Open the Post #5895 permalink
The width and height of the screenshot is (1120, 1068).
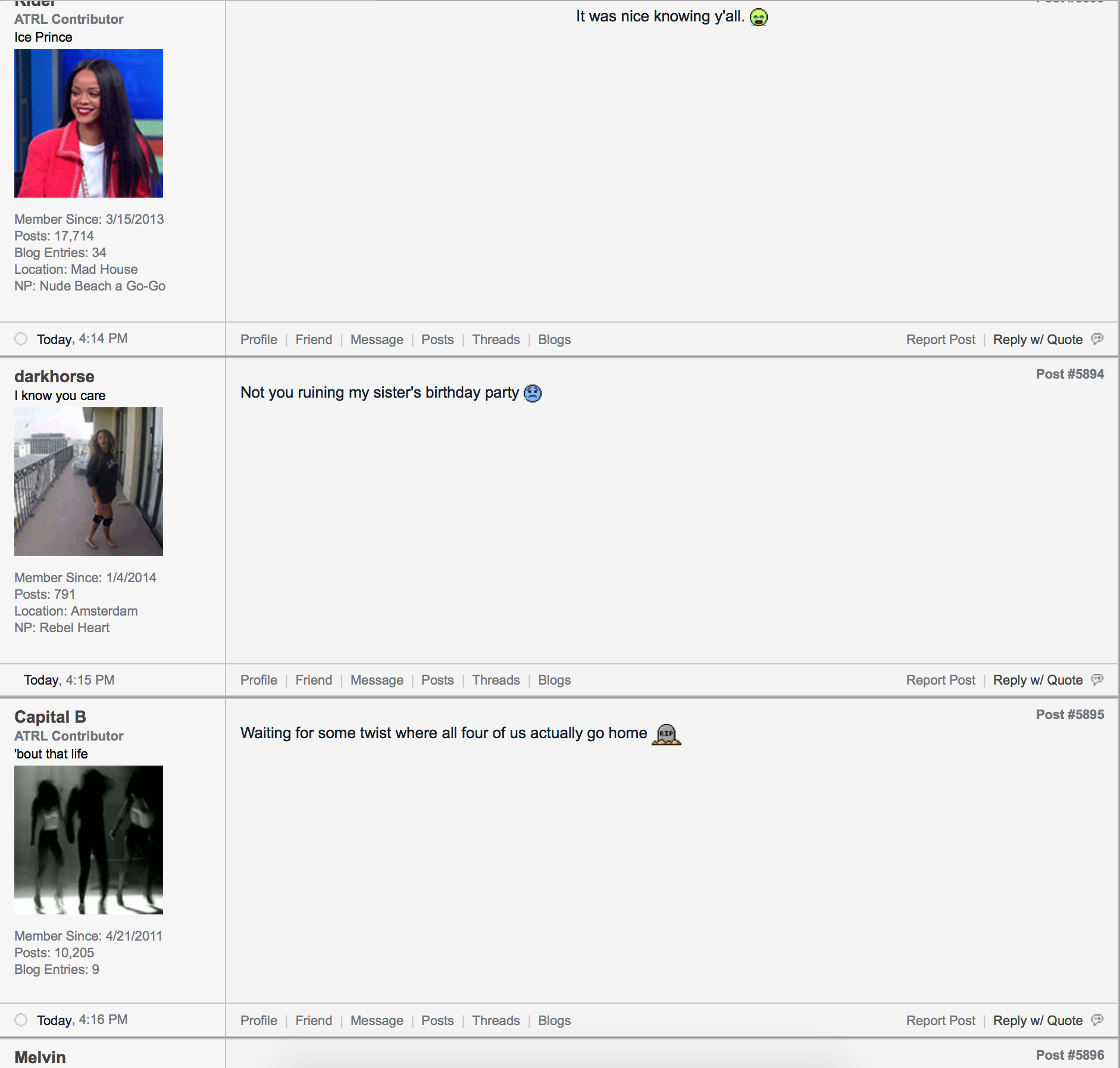[x=1069, y=714]
